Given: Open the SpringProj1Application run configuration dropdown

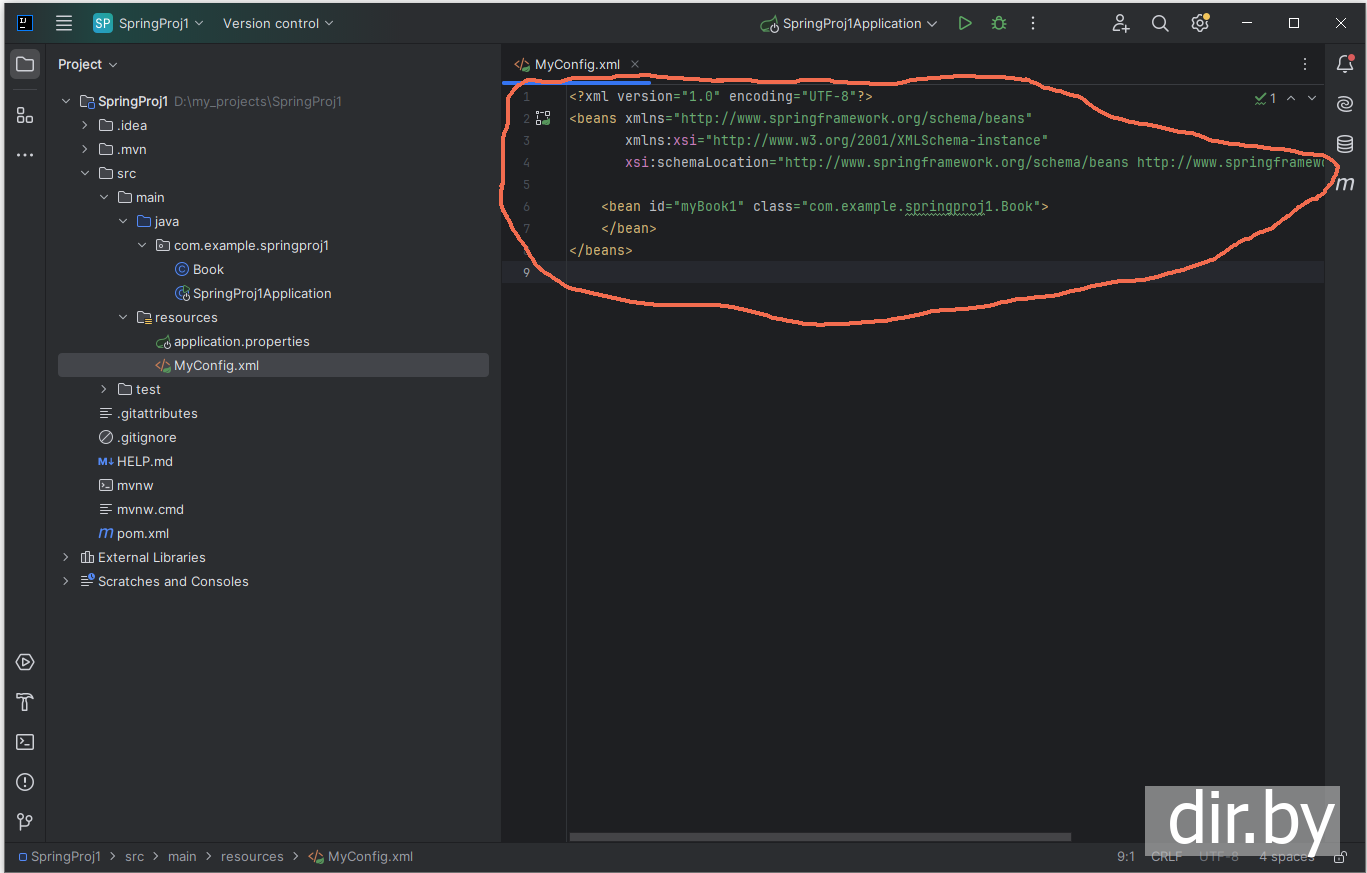Looking at the screenshot, I should 850,23.
